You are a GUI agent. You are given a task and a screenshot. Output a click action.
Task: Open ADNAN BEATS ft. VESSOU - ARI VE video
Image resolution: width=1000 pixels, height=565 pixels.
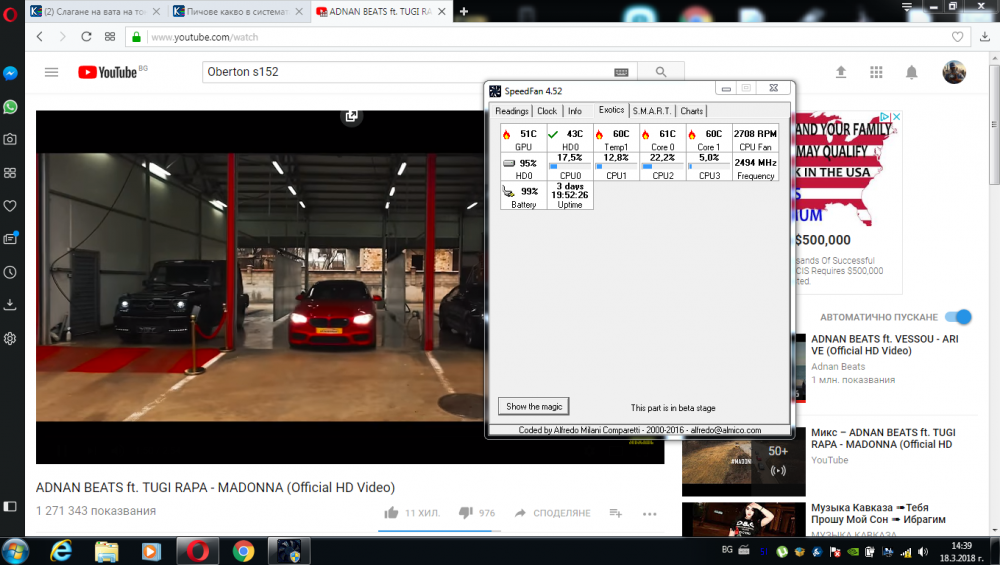884,345
